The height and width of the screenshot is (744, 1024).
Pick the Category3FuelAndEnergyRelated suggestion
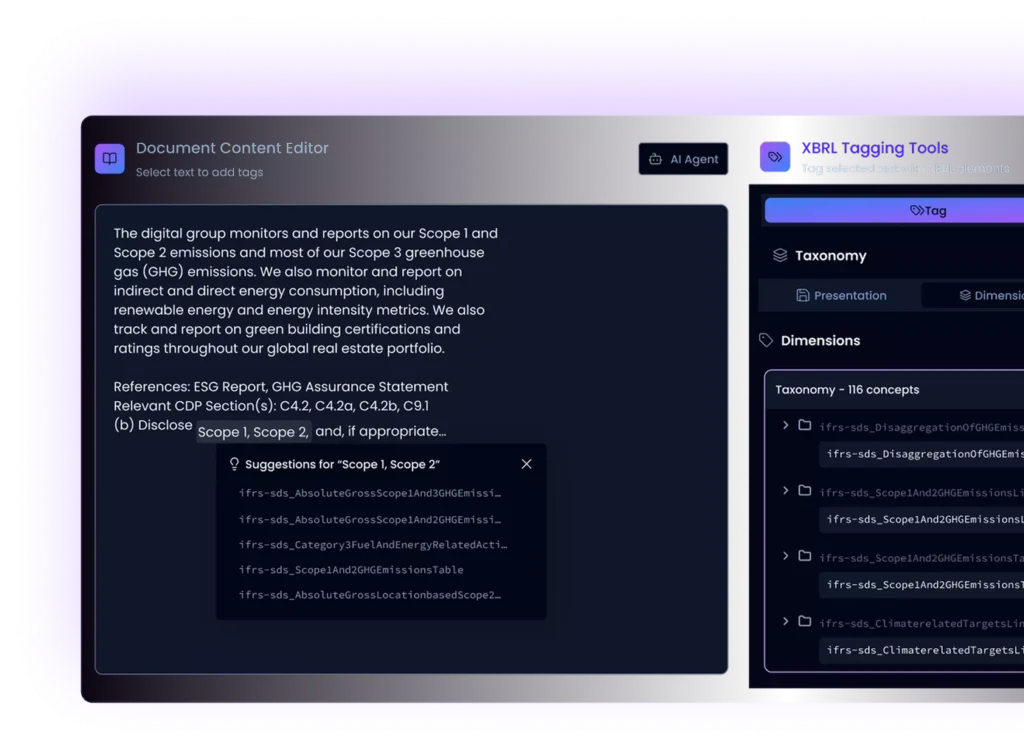372,545
